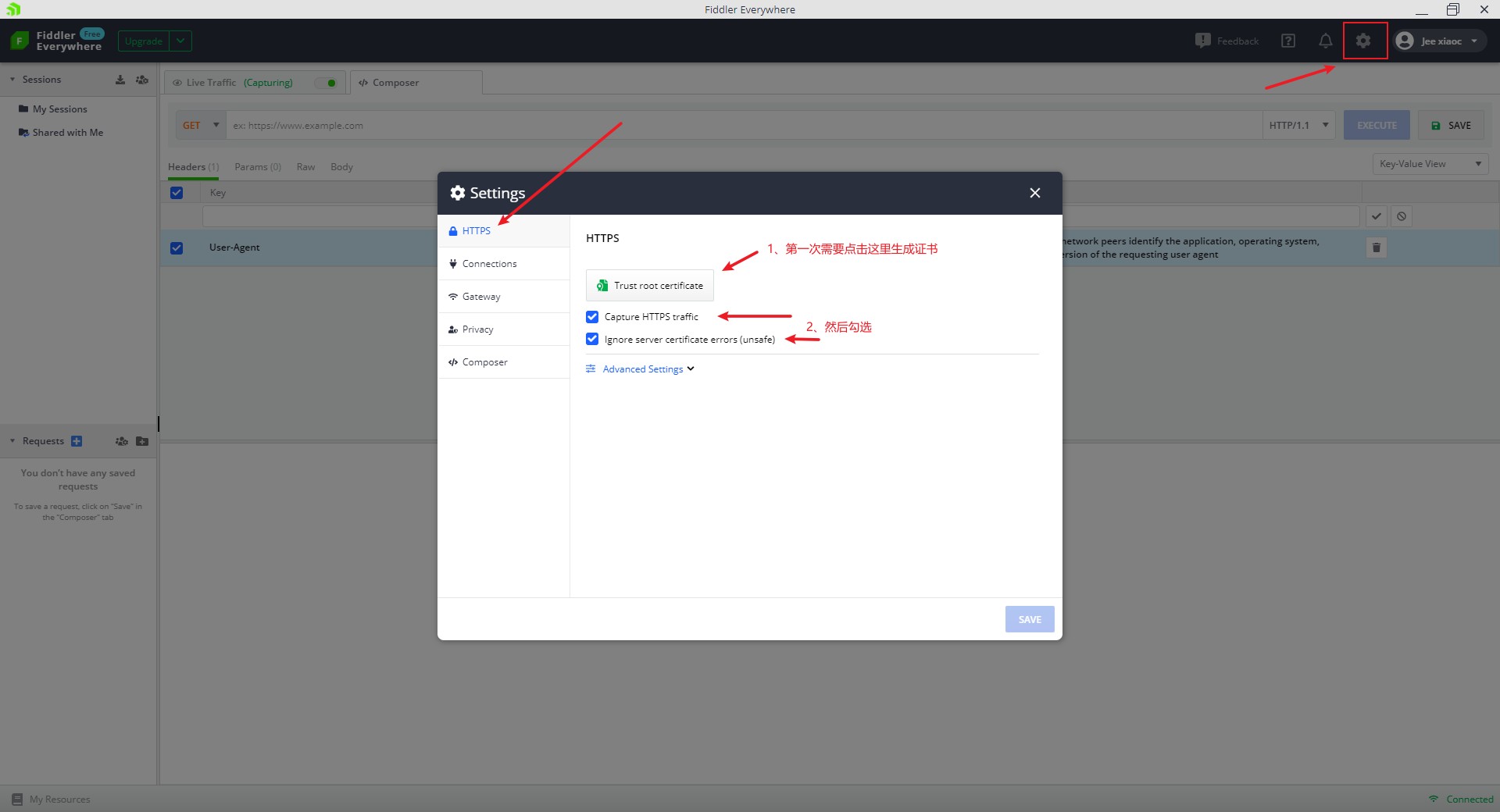The image size is (1500, 812).
Task: Toggle Capture HTTPS traffic checkbox
Action: (592, 317)
